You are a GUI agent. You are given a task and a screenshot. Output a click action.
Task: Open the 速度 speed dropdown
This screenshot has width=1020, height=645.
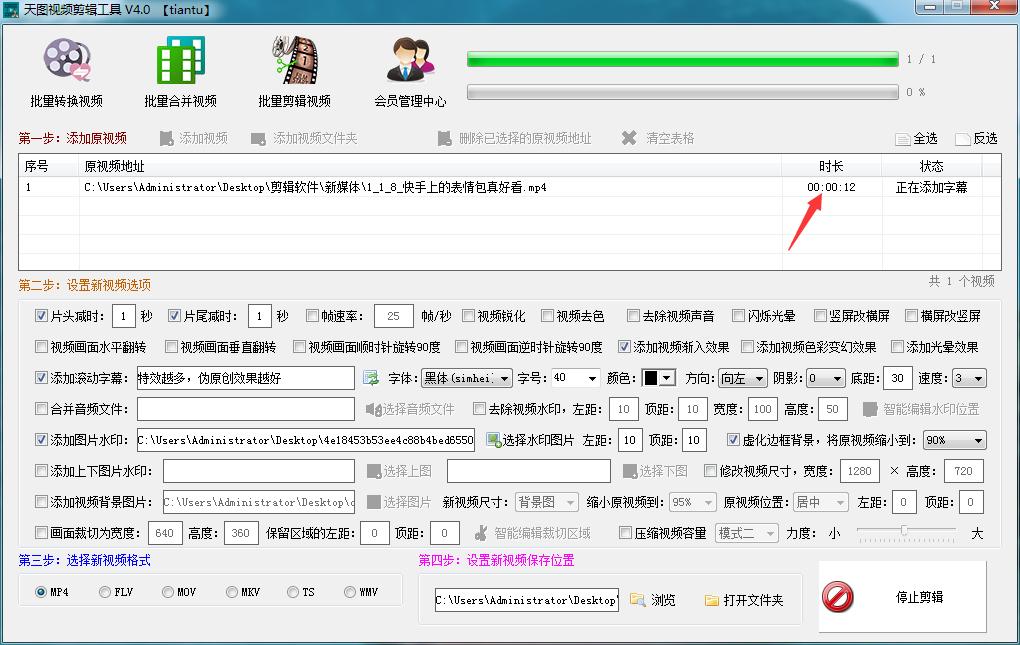click(969, 378)
